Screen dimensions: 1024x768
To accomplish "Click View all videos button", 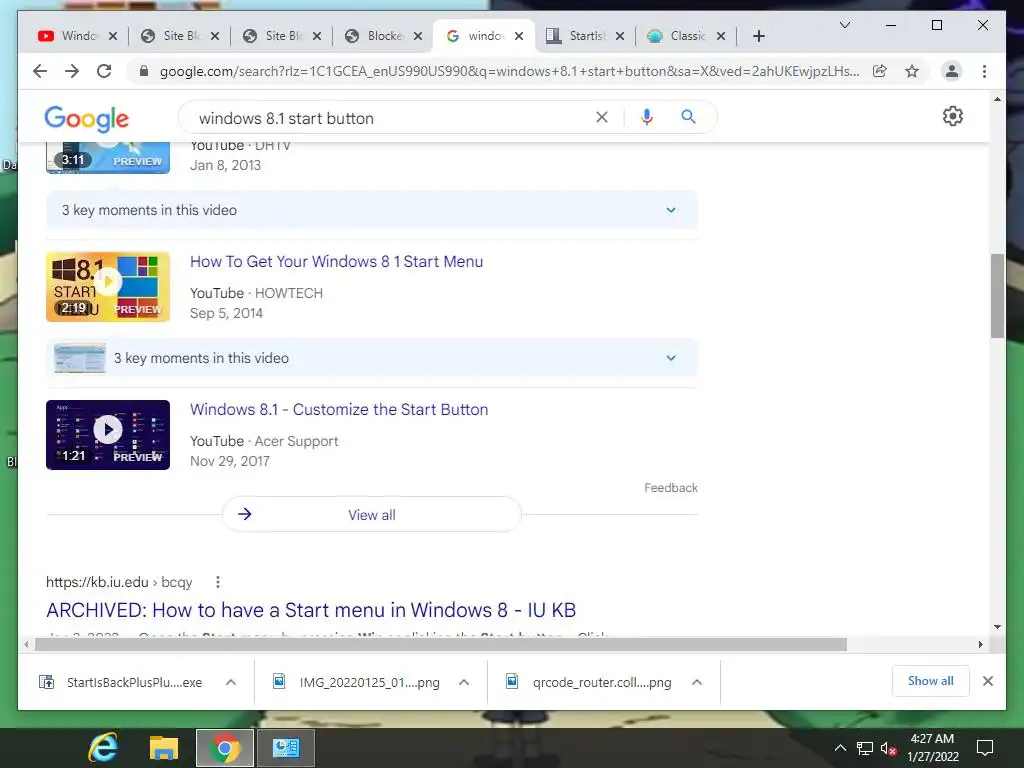I will click(x=372, y=515).
